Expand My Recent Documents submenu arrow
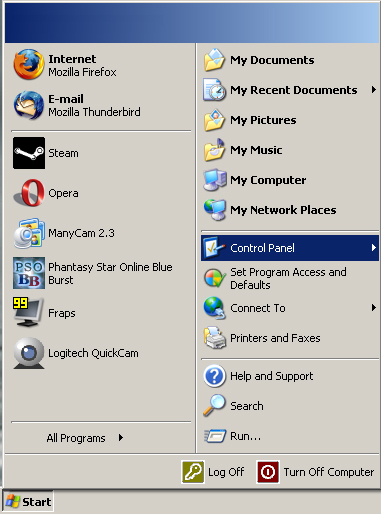381x514 pixels. click(x=374, y=90)
